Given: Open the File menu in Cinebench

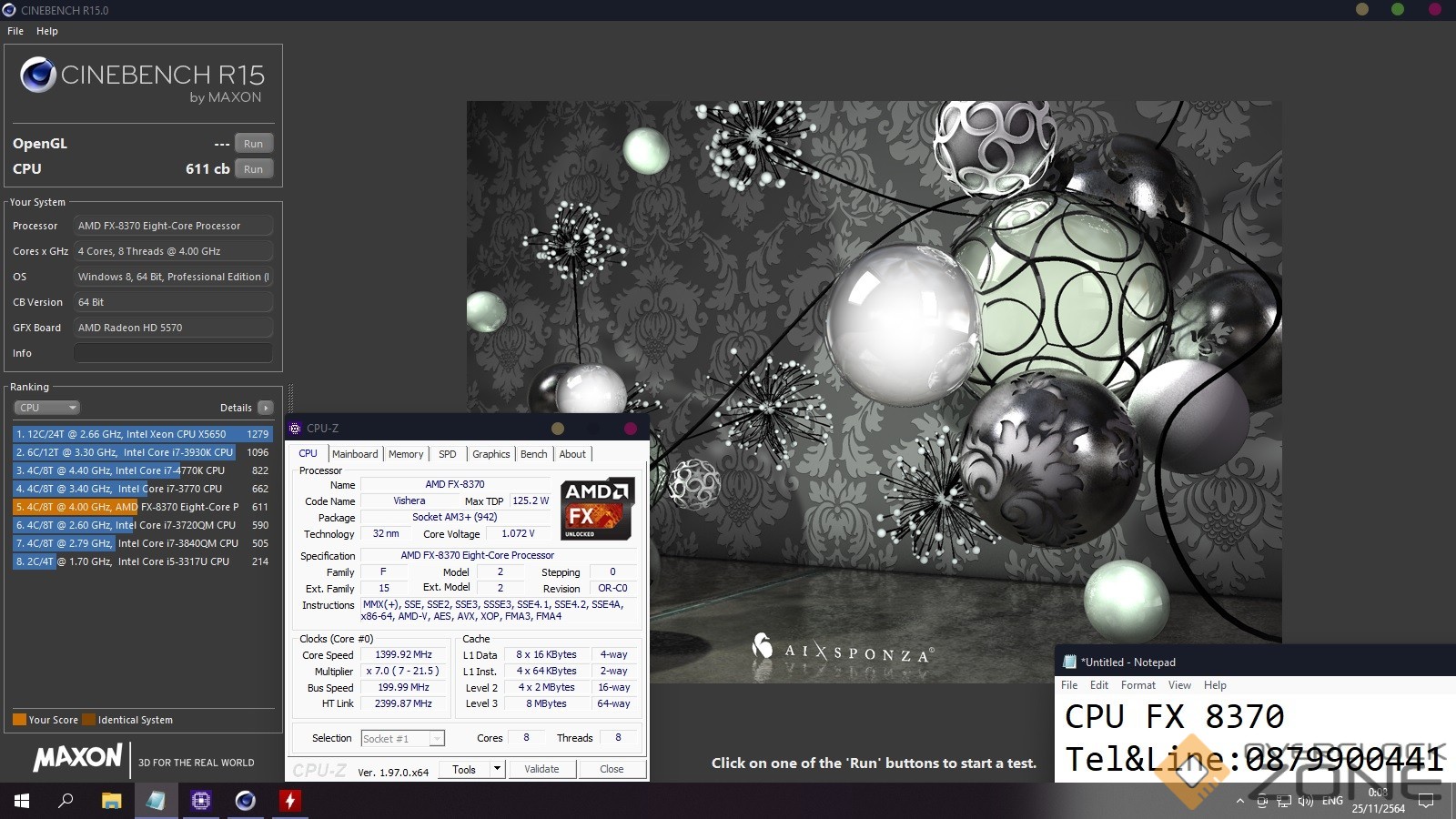Looking at the screenshot, I should (15, 31).
